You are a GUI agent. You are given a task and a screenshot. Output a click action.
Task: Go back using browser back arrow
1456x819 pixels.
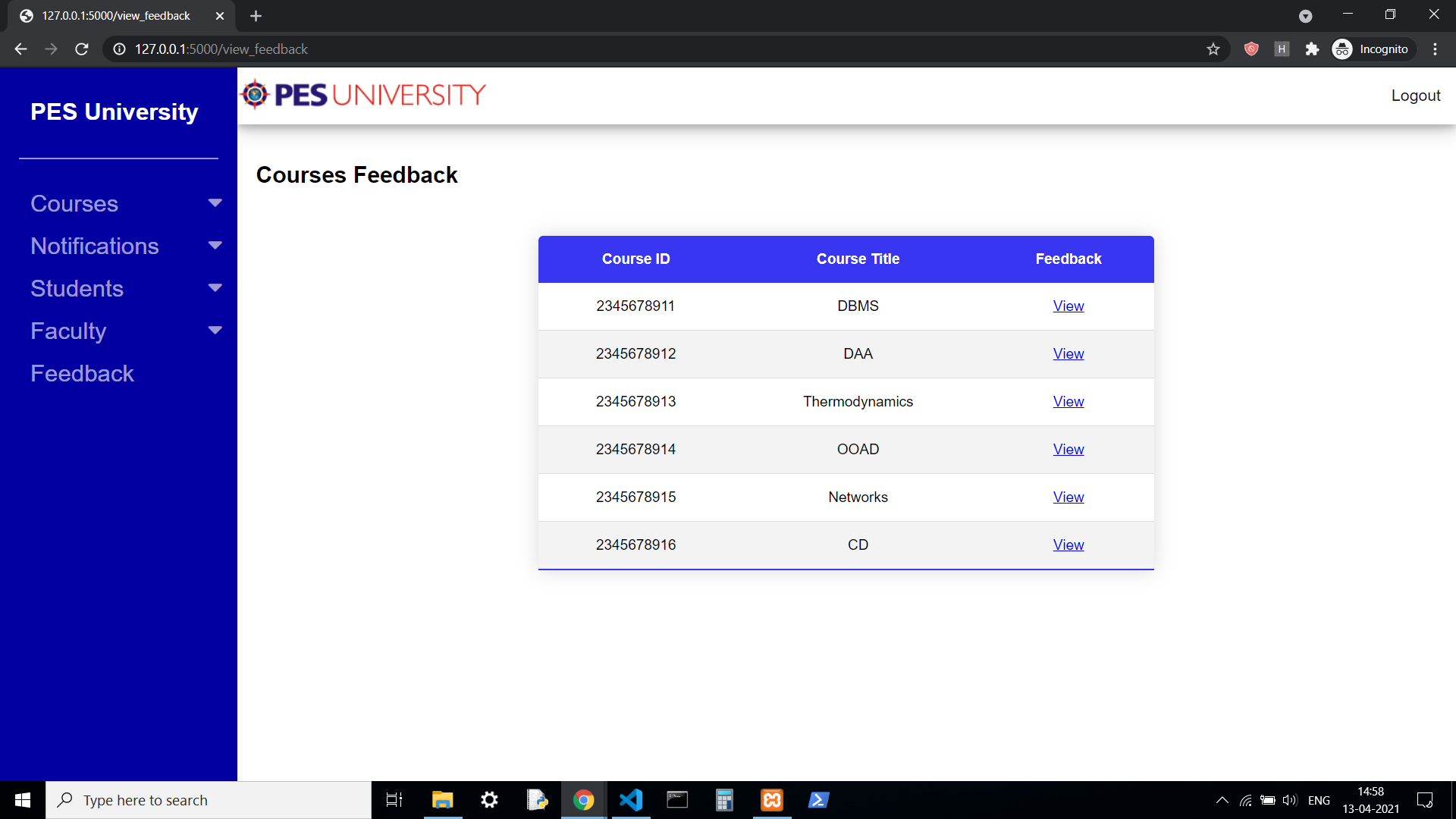click(x=20, y=49)
